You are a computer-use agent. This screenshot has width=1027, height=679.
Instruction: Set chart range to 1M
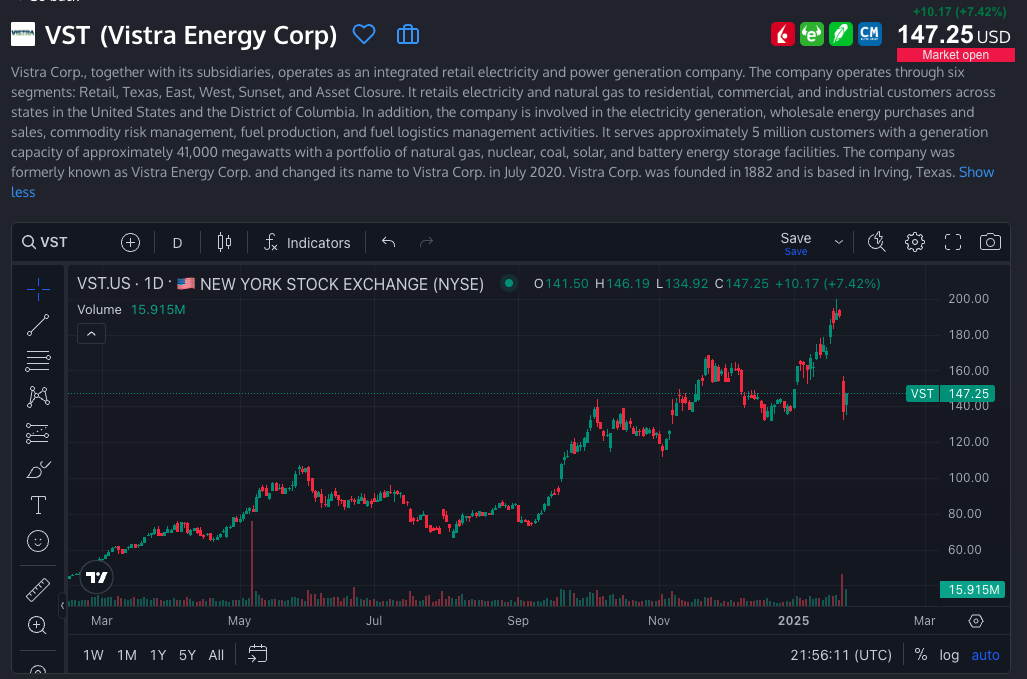[x=126, y=655]
